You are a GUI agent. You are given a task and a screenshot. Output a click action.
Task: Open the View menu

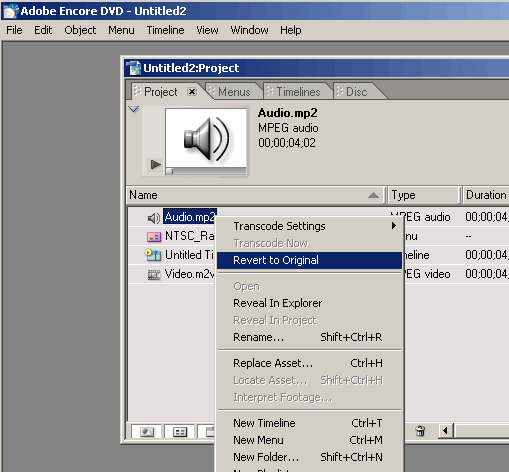click(x=207, y=30)
